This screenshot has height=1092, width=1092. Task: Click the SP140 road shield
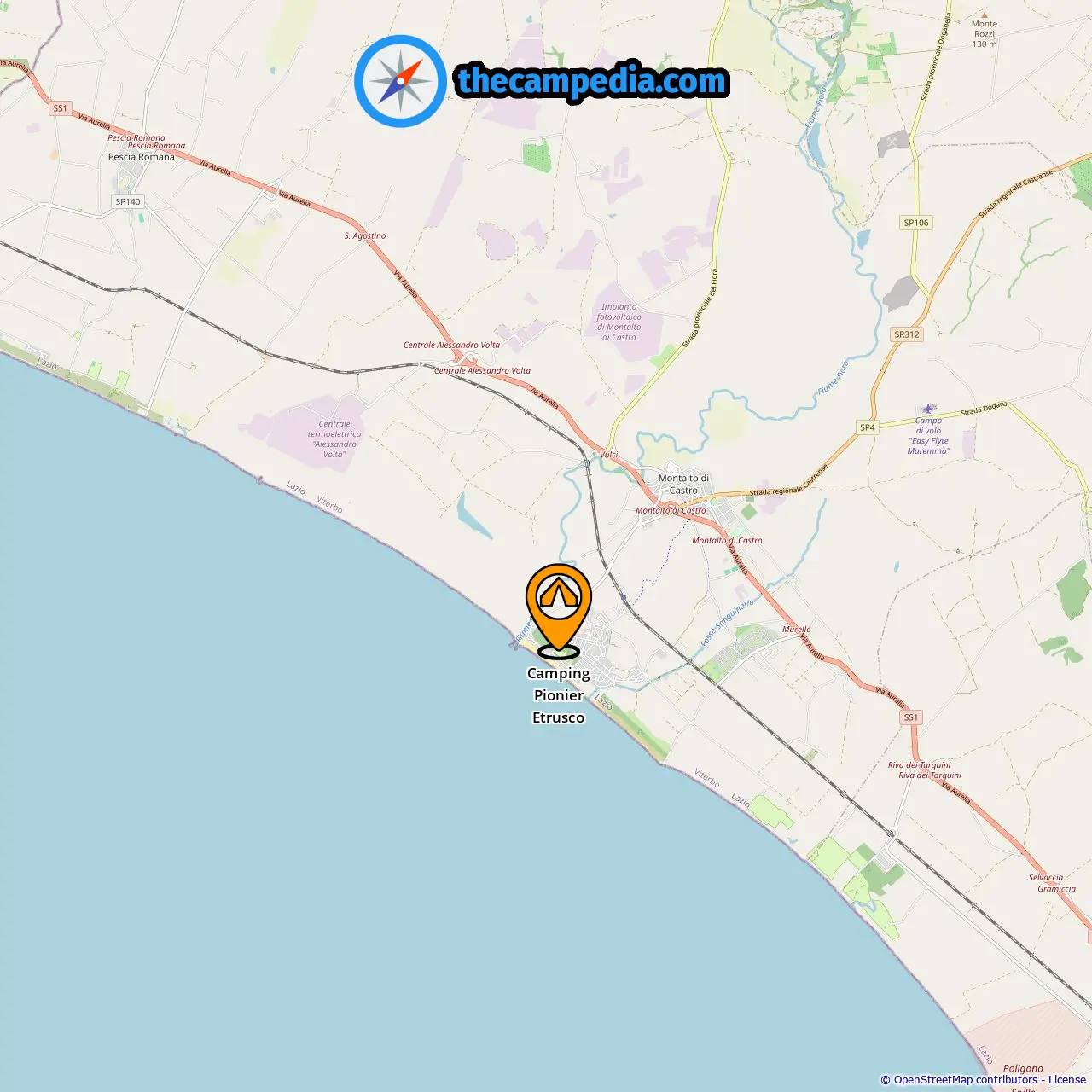click(128, 202)
